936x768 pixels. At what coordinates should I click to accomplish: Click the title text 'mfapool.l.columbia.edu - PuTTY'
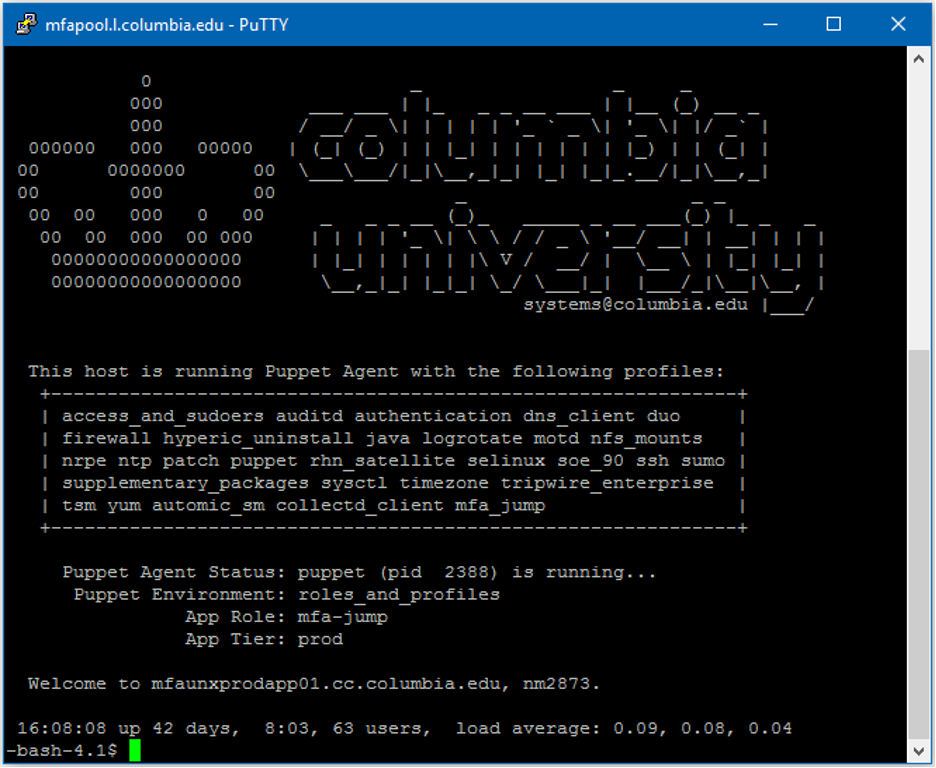coord(167,25)
